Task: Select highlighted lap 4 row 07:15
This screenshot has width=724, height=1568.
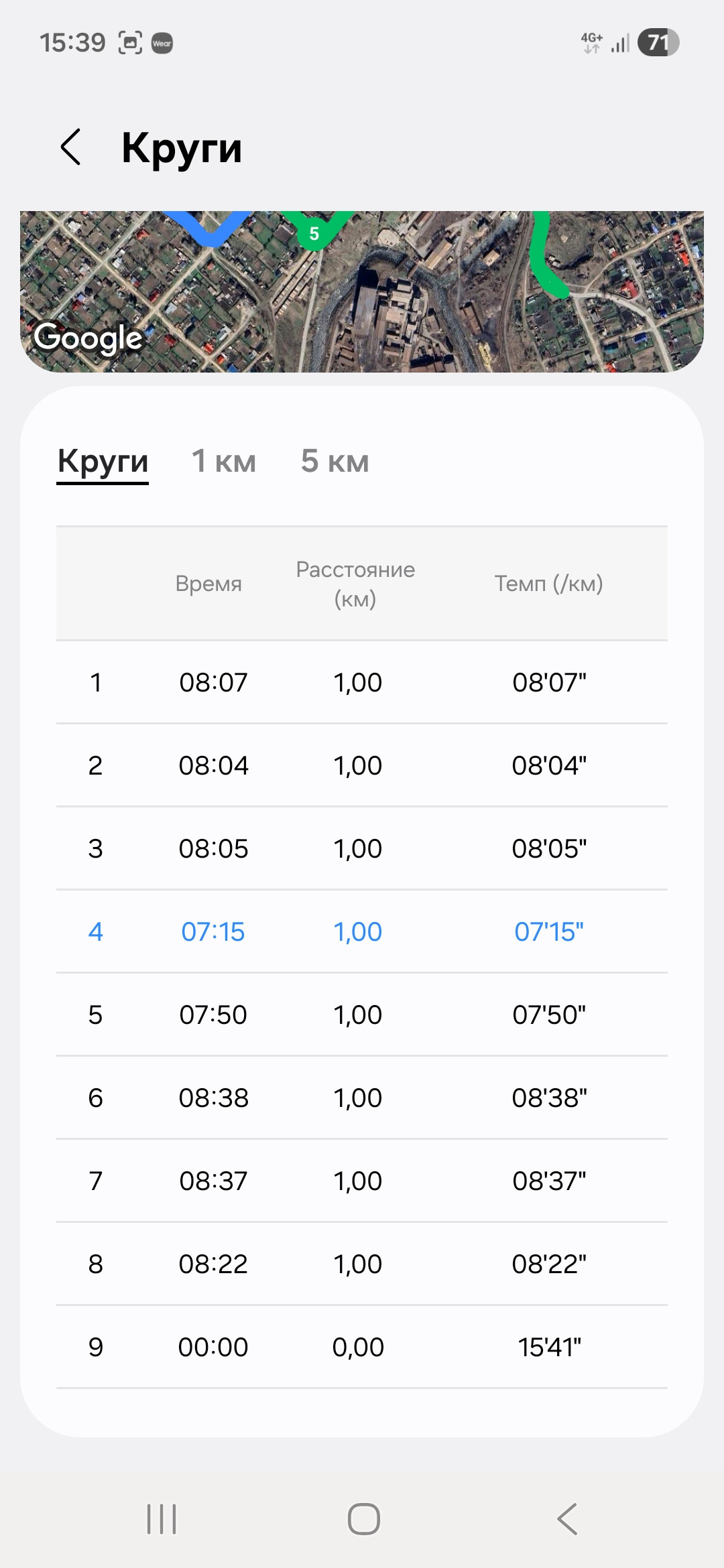Action: coord(362,931)
